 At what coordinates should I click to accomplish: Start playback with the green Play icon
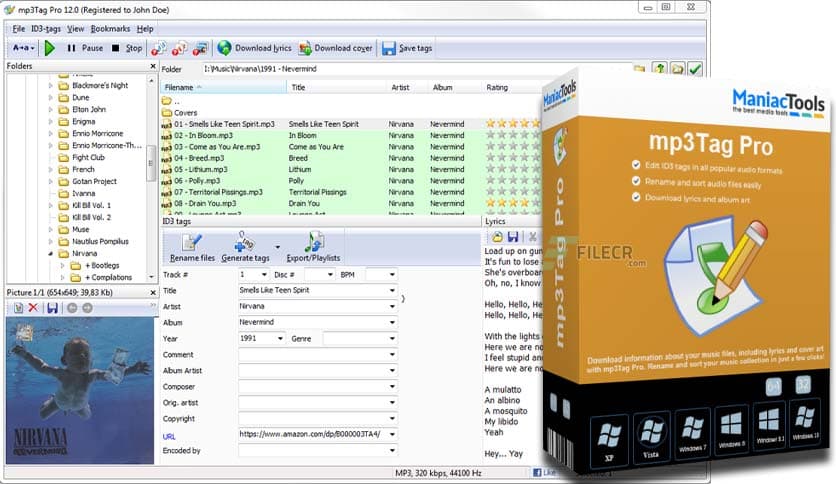tap(50, 48)
